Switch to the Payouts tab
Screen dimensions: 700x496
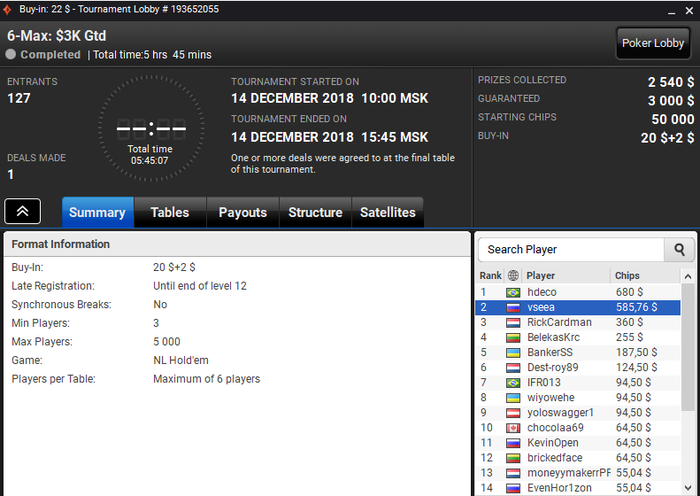(x=242, y=213)
